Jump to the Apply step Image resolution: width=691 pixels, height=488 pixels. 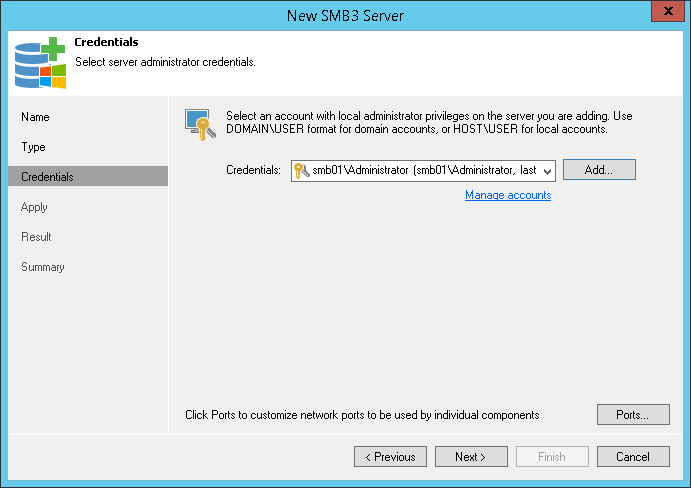[35, 207]
